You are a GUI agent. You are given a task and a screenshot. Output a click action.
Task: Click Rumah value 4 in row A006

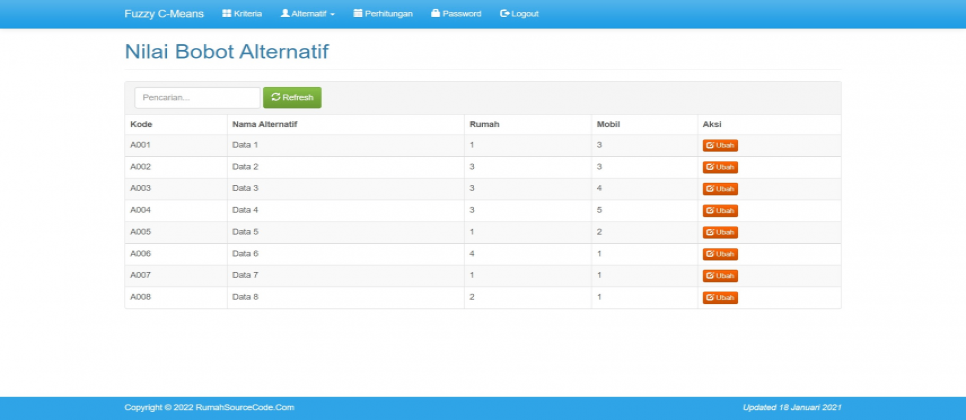pyautogui.click(x=528, y=254)
